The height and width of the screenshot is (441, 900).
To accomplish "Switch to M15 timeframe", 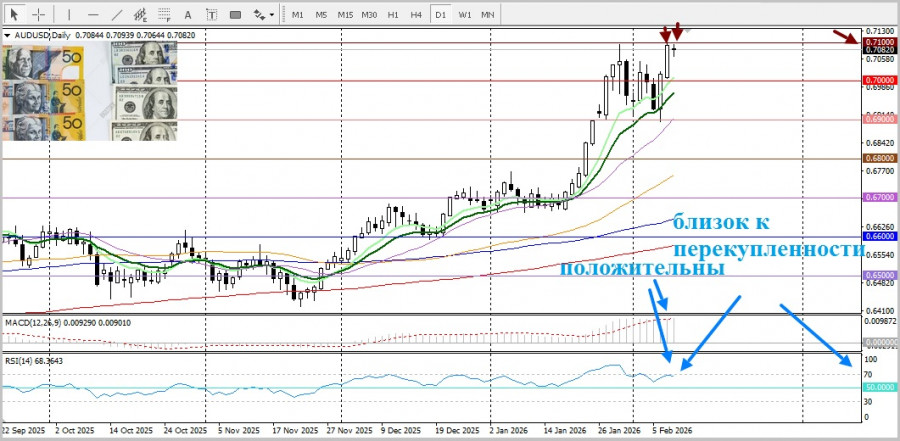I will point(345,14).
